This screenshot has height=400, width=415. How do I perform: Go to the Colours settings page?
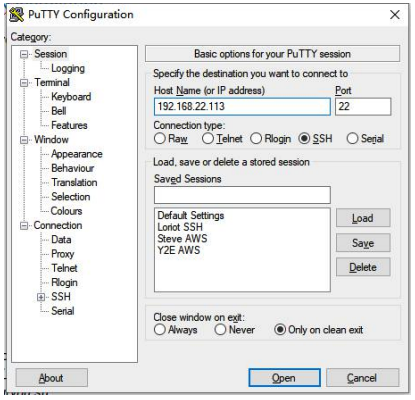66,211
